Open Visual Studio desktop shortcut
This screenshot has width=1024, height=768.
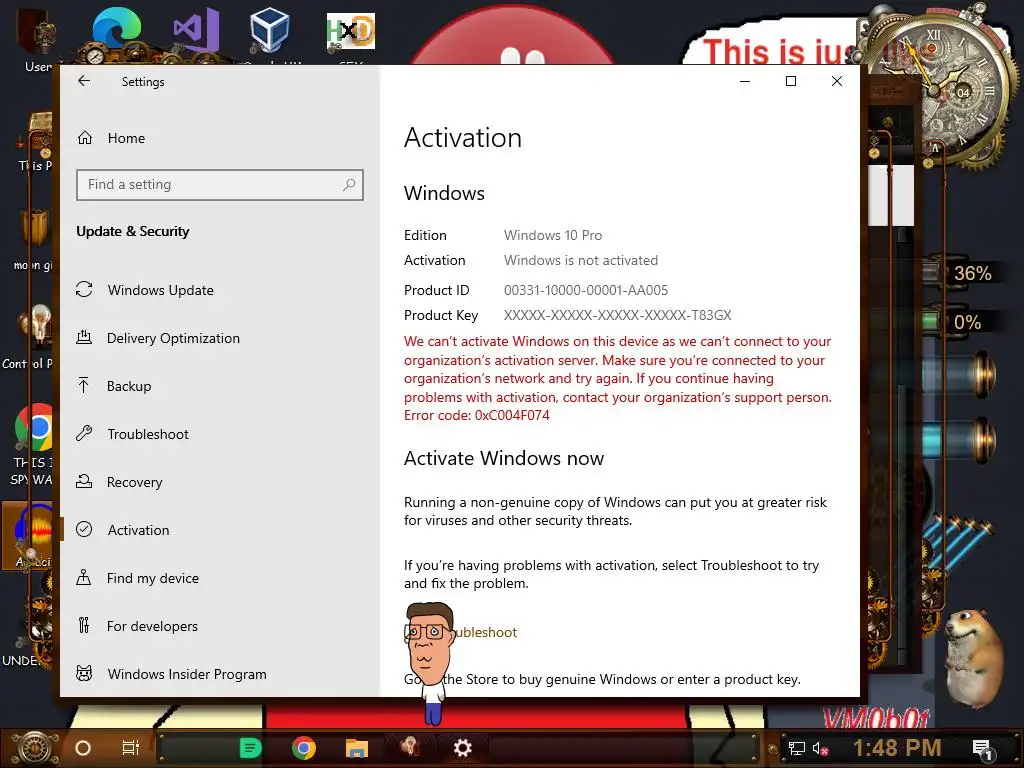click(197, 31)
